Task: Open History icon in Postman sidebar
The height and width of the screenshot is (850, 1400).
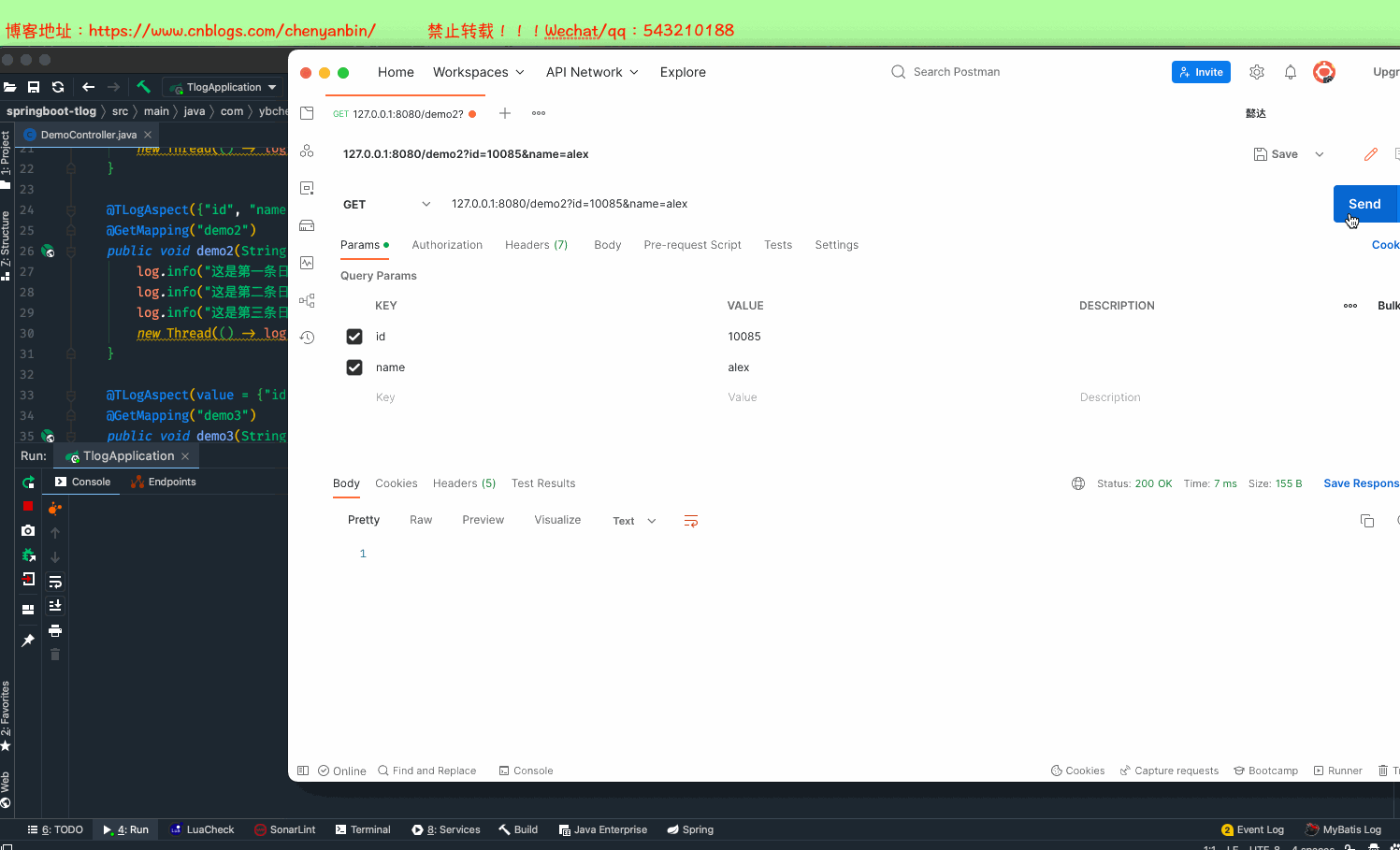Action: tap(307, 338)
